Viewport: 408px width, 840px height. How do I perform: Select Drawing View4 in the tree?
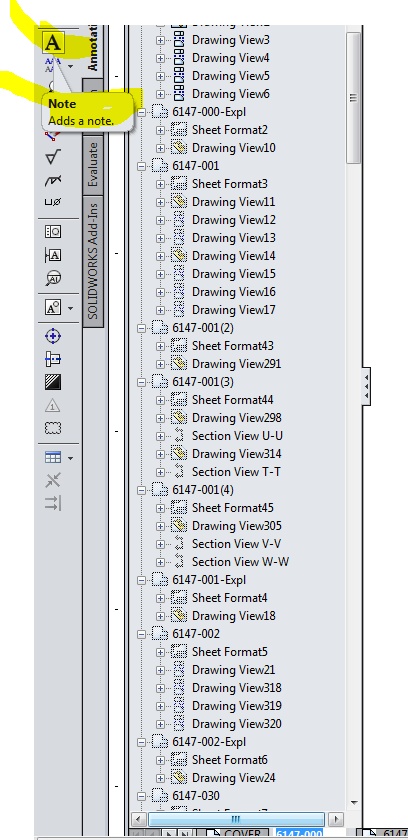pyautogui.click(x=231, y=58)
